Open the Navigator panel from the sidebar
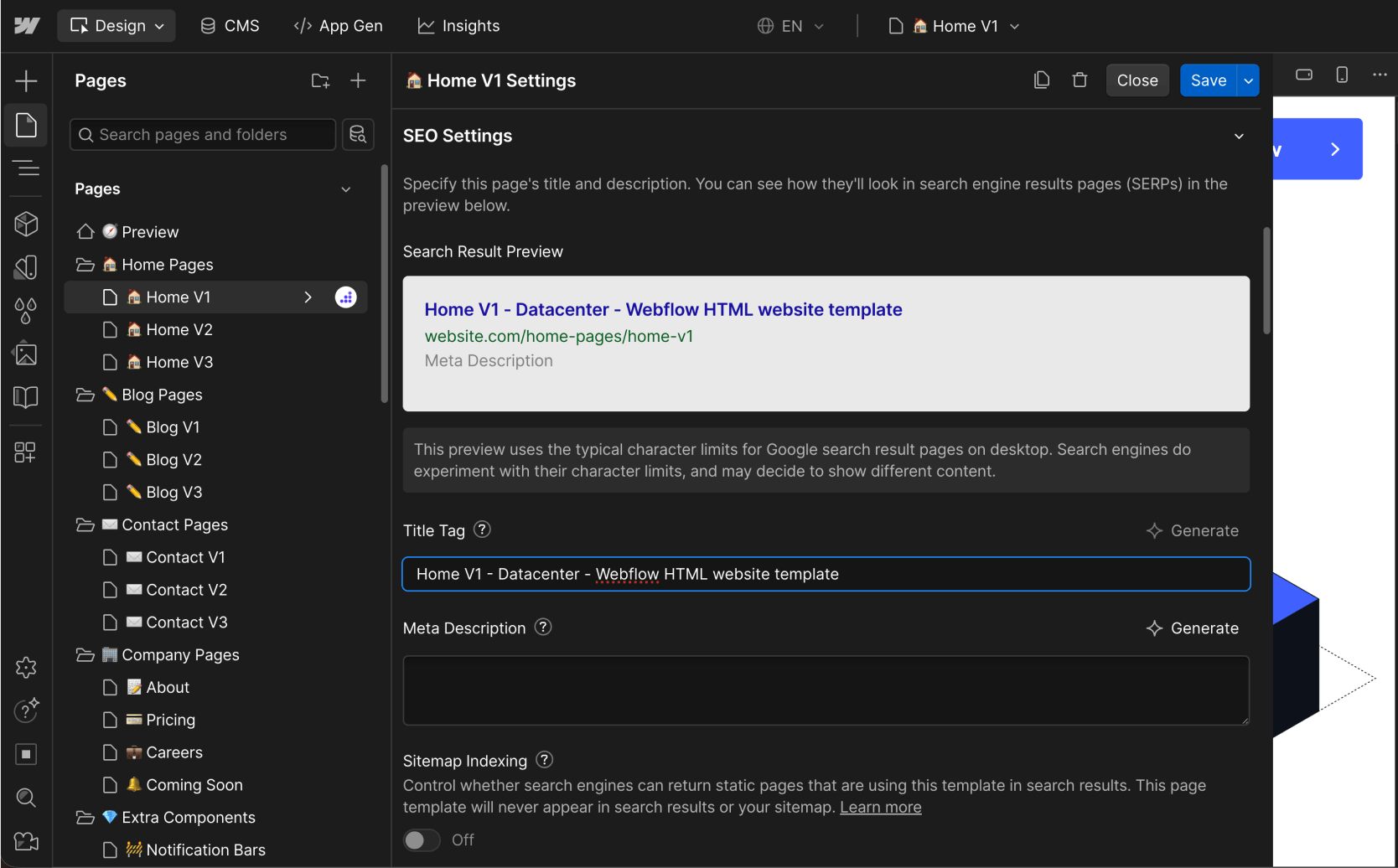 click(26, 168)
